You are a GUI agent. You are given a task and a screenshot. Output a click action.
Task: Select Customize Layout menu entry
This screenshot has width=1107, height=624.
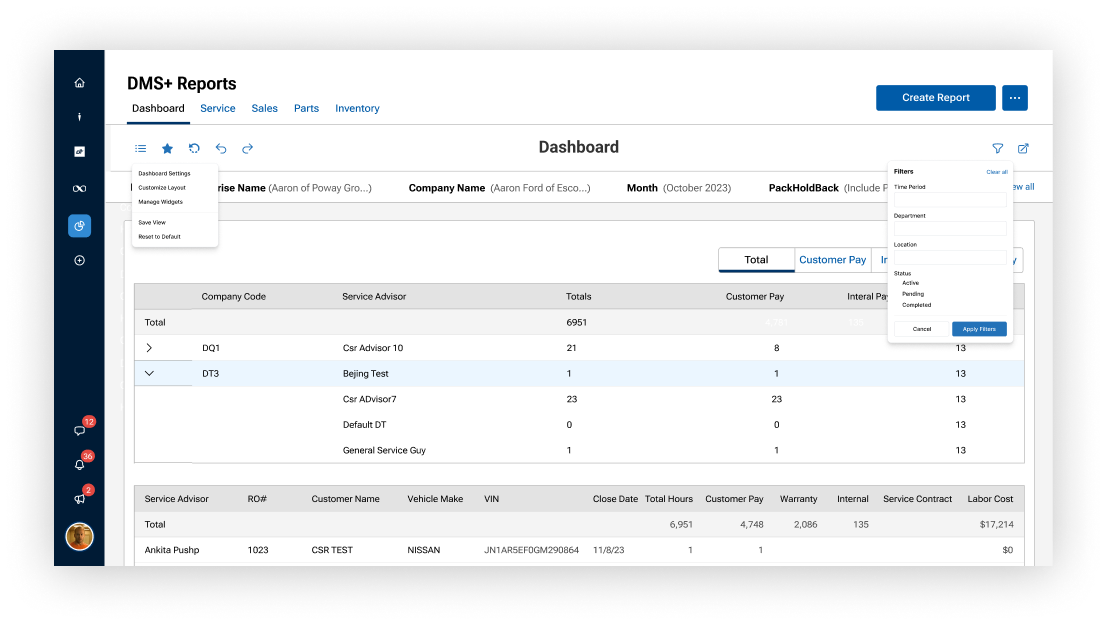point(162,188)
